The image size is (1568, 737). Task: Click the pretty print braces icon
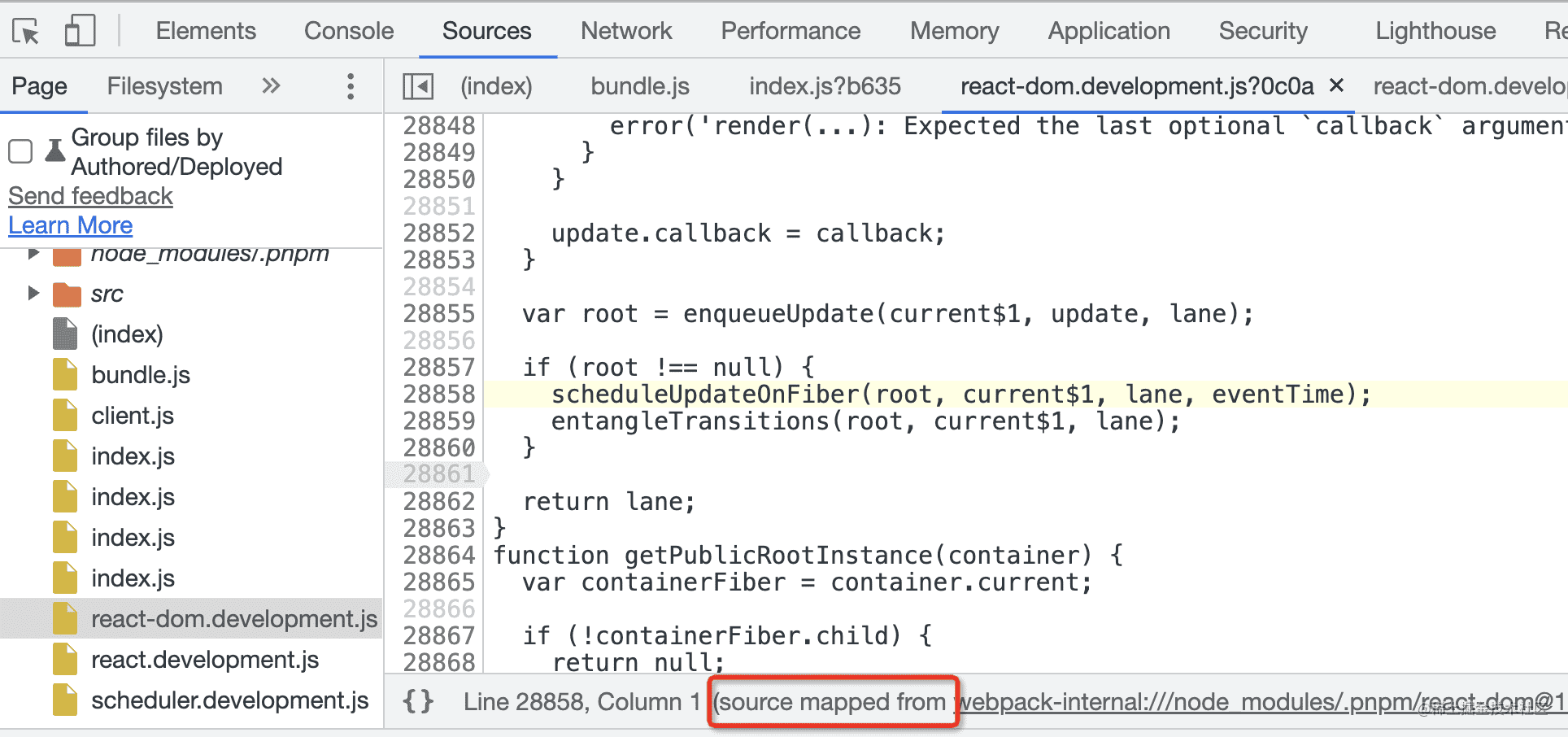coord(418,701)
